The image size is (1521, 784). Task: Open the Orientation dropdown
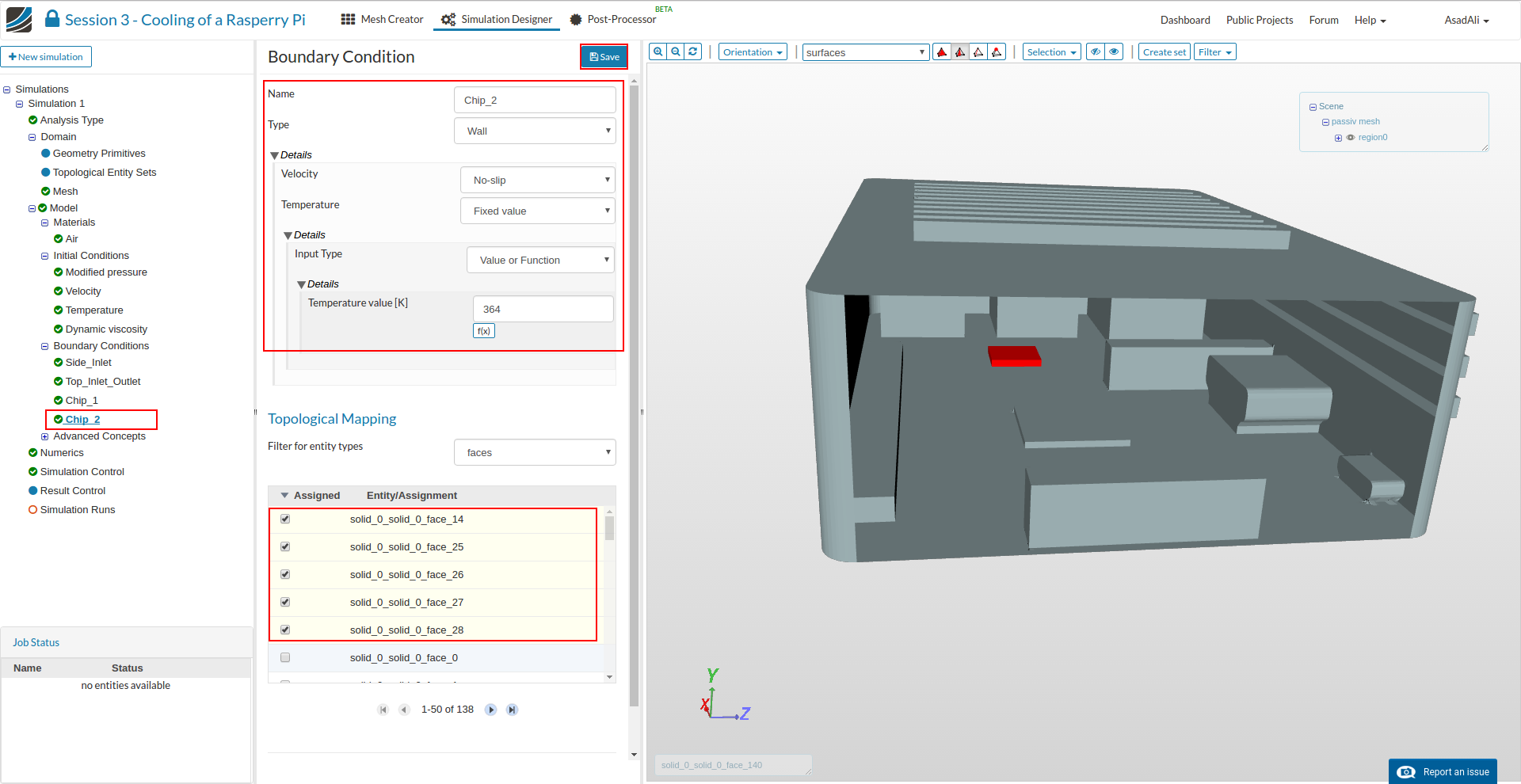point(753,52)
